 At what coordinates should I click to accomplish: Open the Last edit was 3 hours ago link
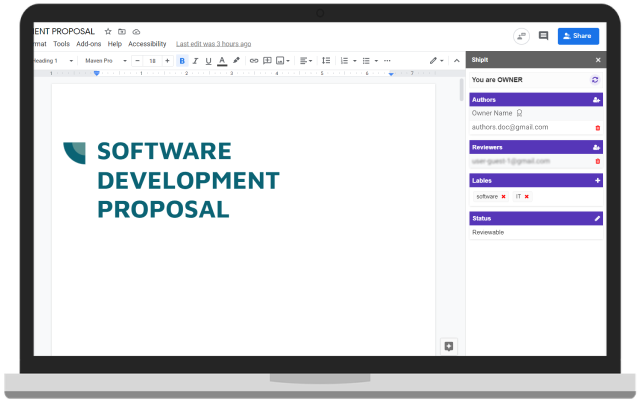coord(213,44)
